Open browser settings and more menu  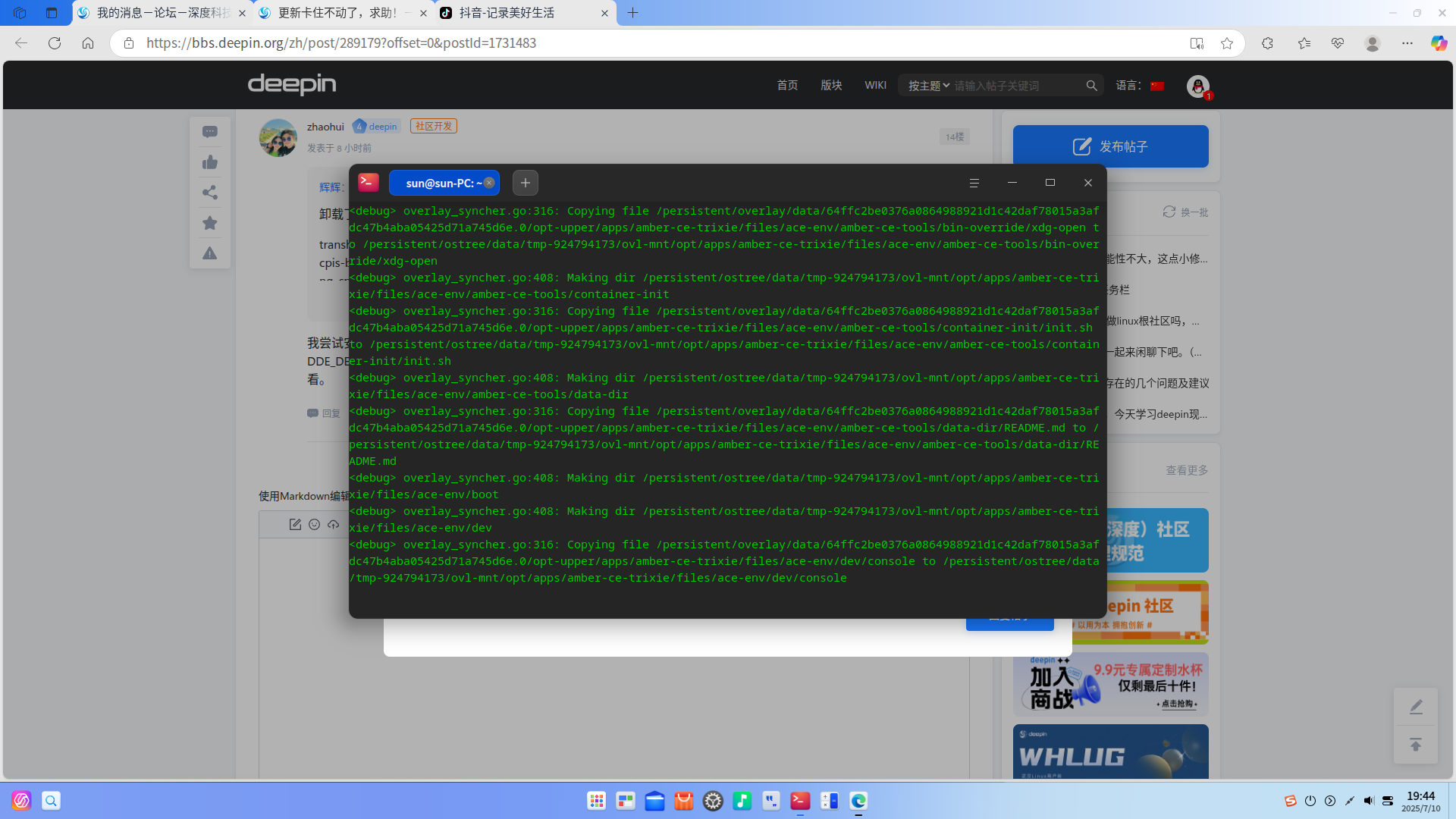(1407, 43)
